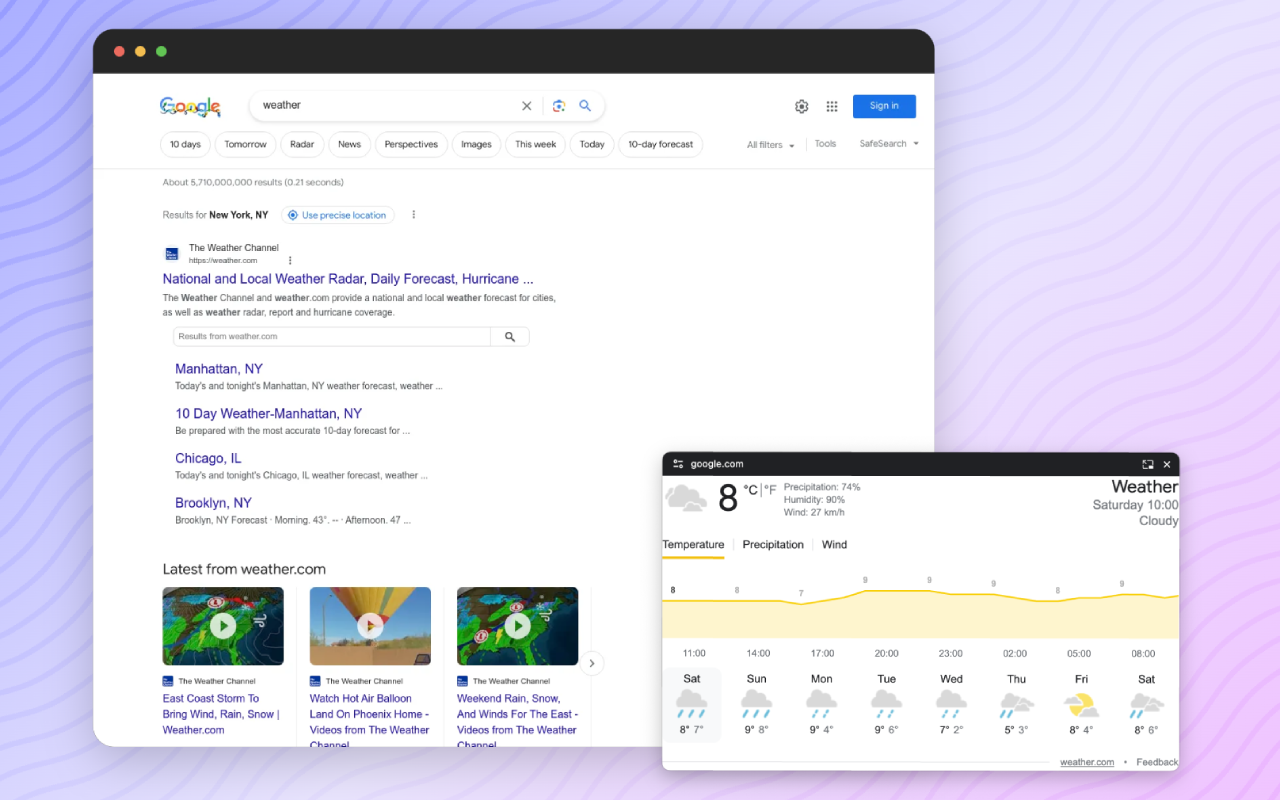Screen dimensions: 1280x800
Task: Show next videos with the carousel arrow
Action: 592,663
